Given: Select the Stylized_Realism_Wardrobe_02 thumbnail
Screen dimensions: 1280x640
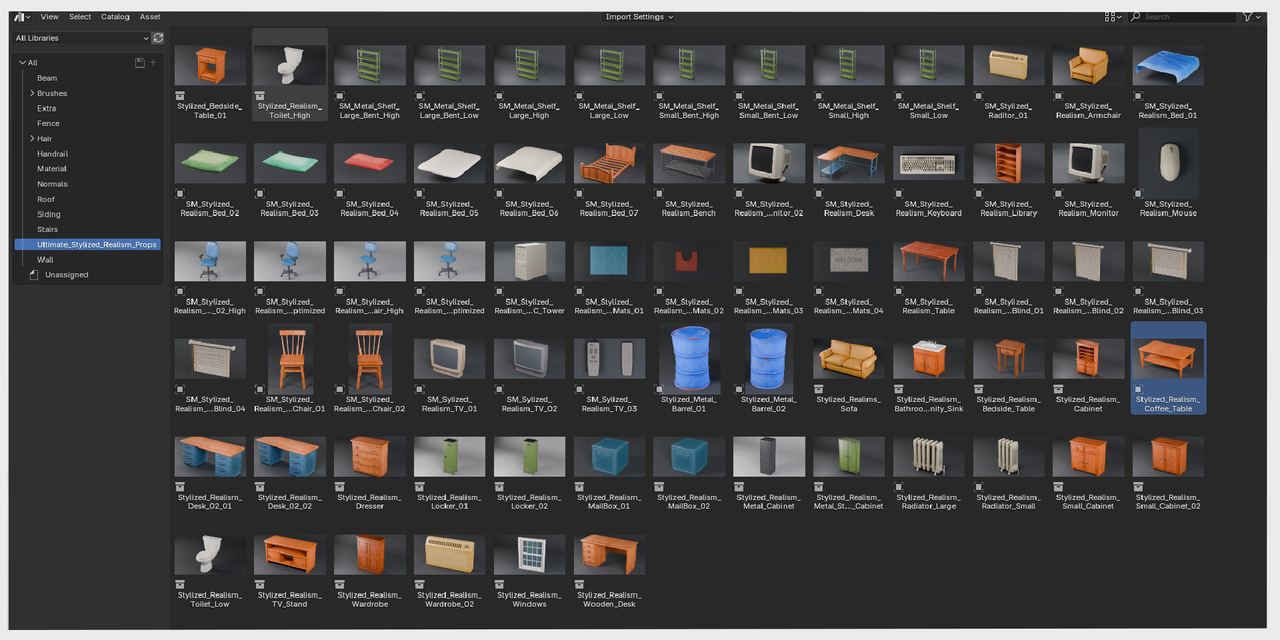Looking at the screenshot, I should [450, 554].
